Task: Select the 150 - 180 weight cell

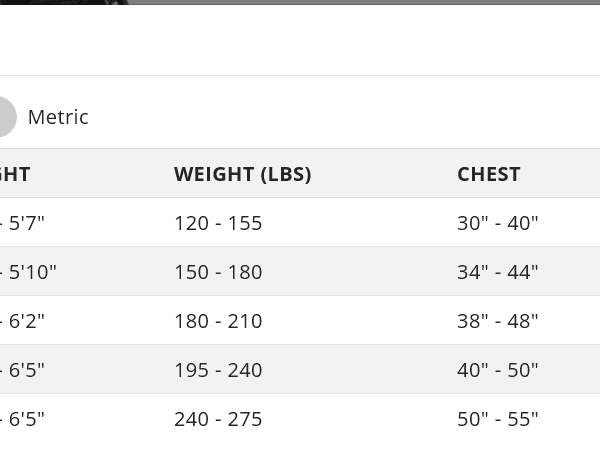Action: [218, 272]
